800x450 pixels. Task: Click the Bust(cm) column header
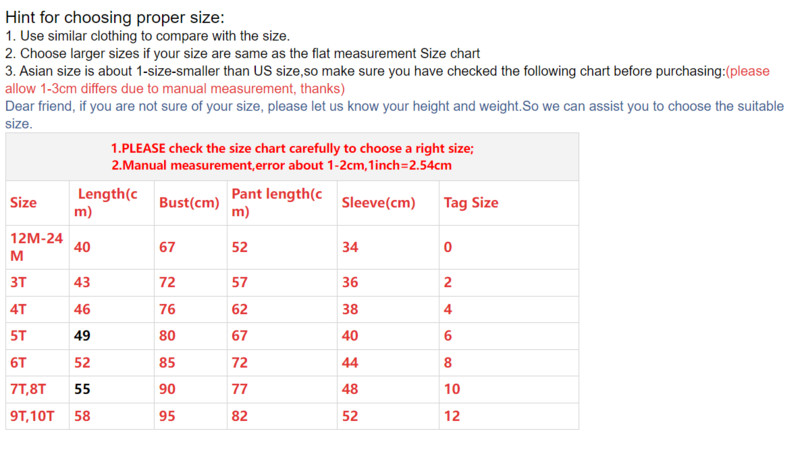click(188, 203)
